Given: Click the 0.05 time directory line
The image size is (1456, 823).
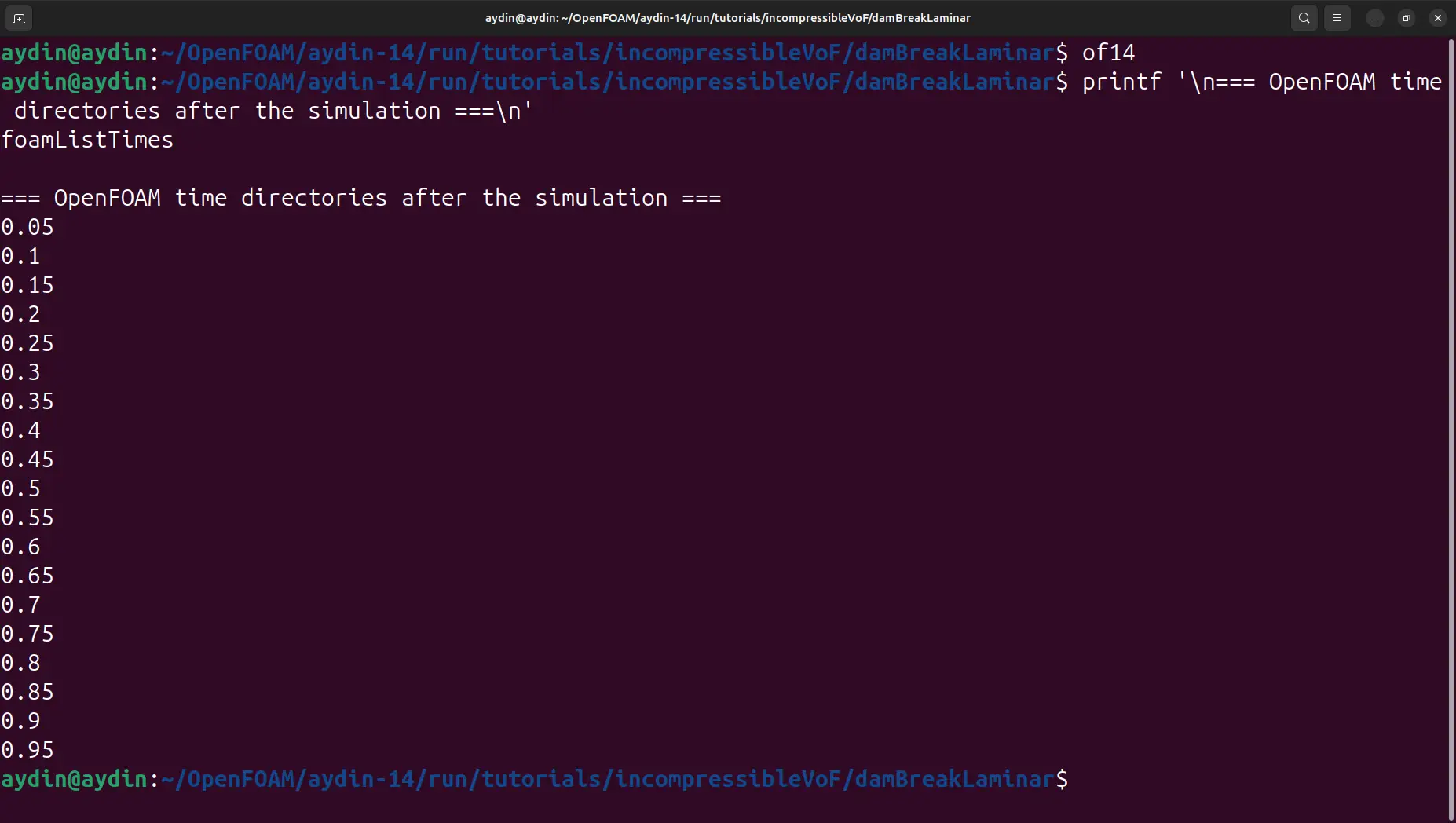Looking at the screenshot, I should click(x=27, y=228).
